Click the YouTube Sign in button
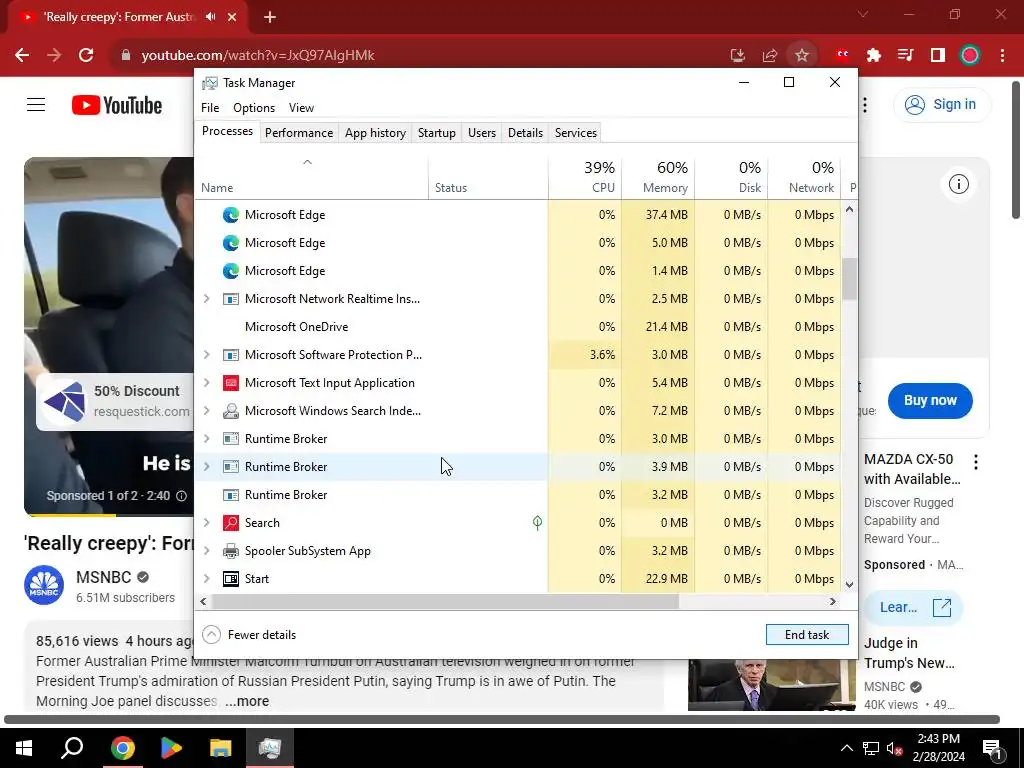Image resolution: width=1024 pixels, height=768 pixels. pyautogui.click(x=942, y=104)
